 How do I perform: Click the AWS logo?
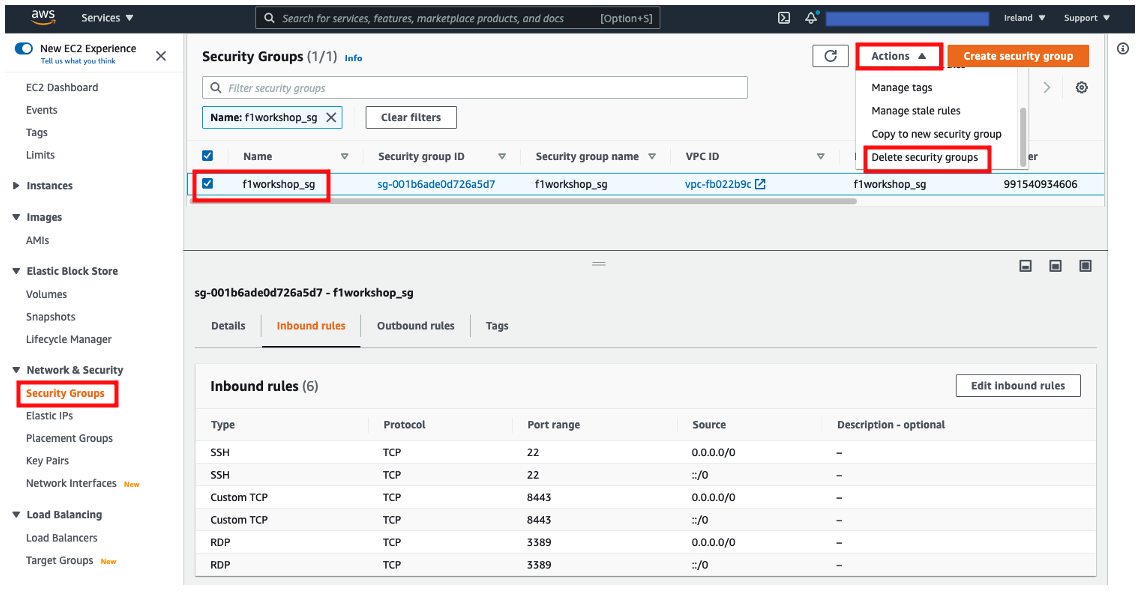pyautogui.click(x=43, y=17)
